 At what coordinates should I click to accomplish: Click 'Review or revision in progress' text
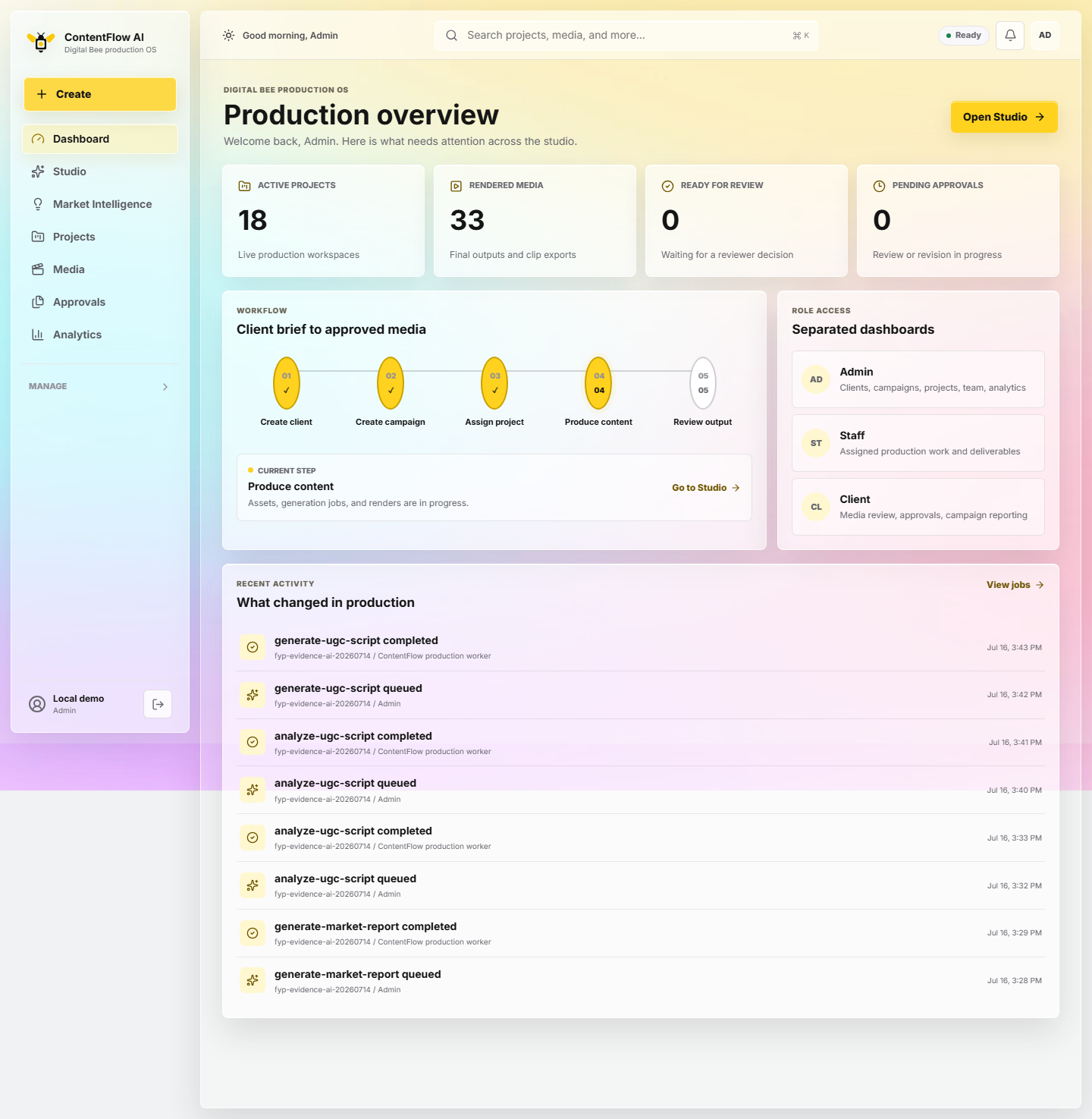(937, 255)
